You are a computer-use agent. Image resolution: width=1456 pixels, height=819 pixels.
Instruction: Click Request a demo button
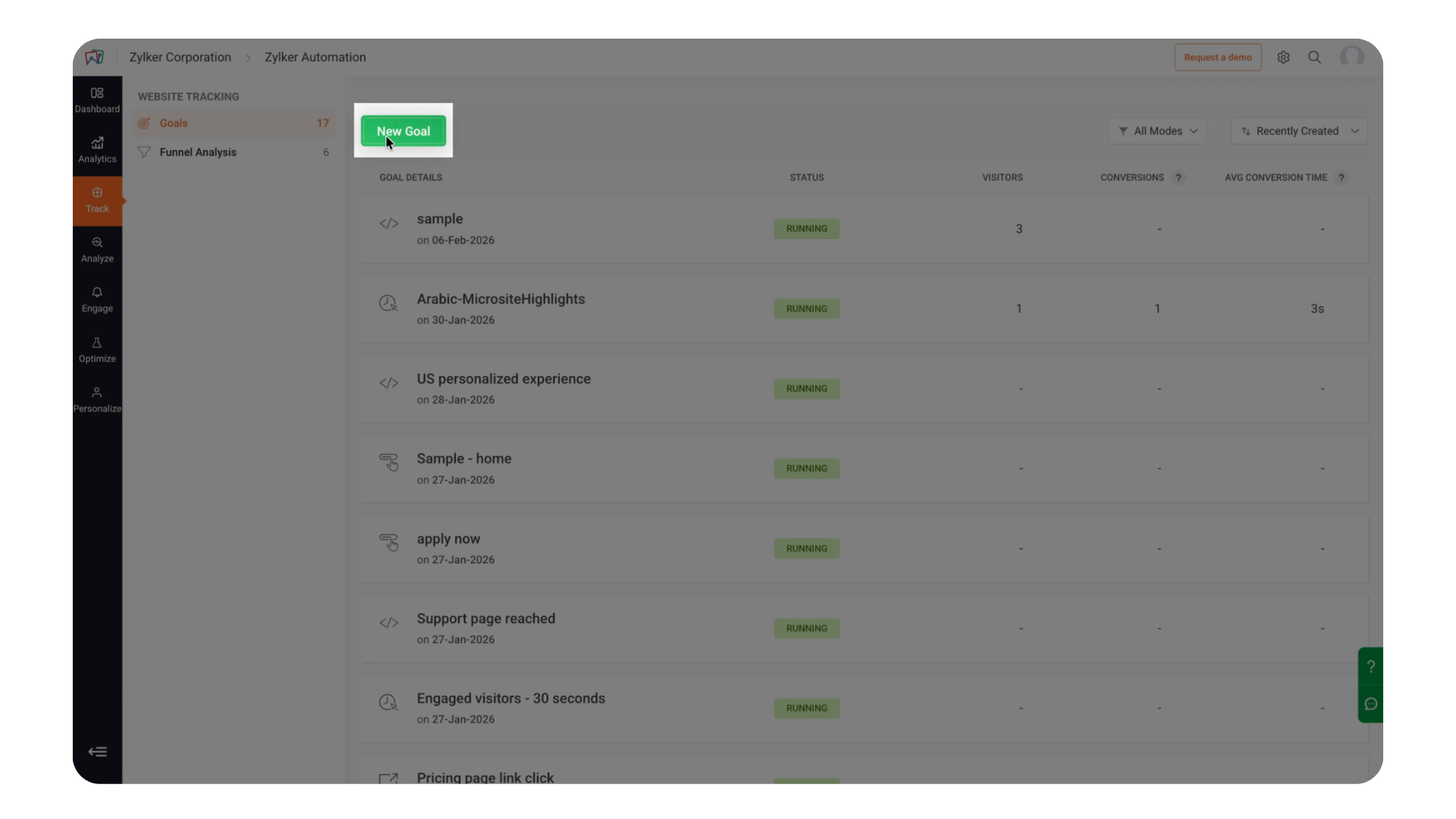[1217, 58]
